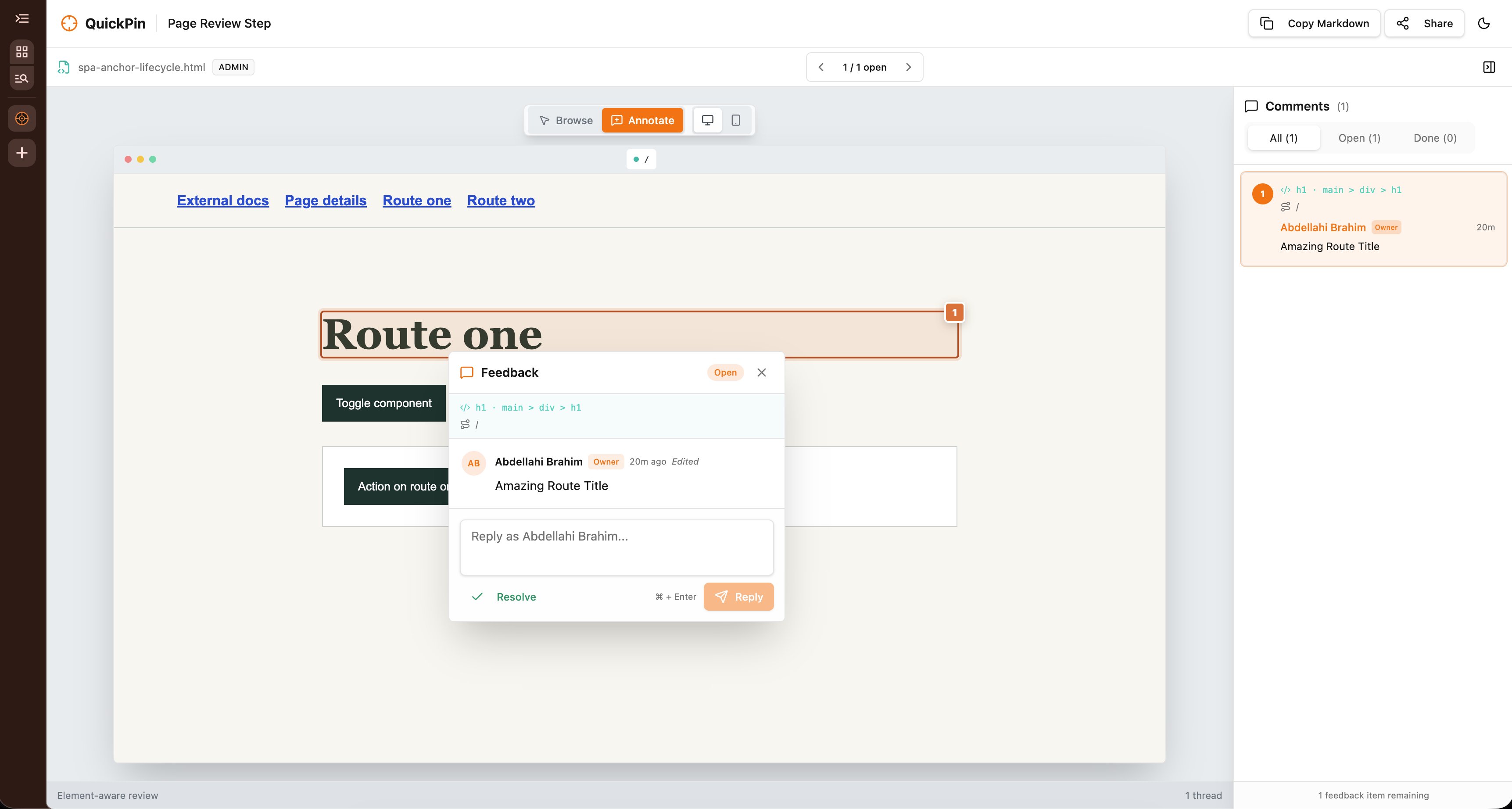Screen dimensions: 1512x809
Task: Select the orange target icon in sidebar
Action: [21, 118]
